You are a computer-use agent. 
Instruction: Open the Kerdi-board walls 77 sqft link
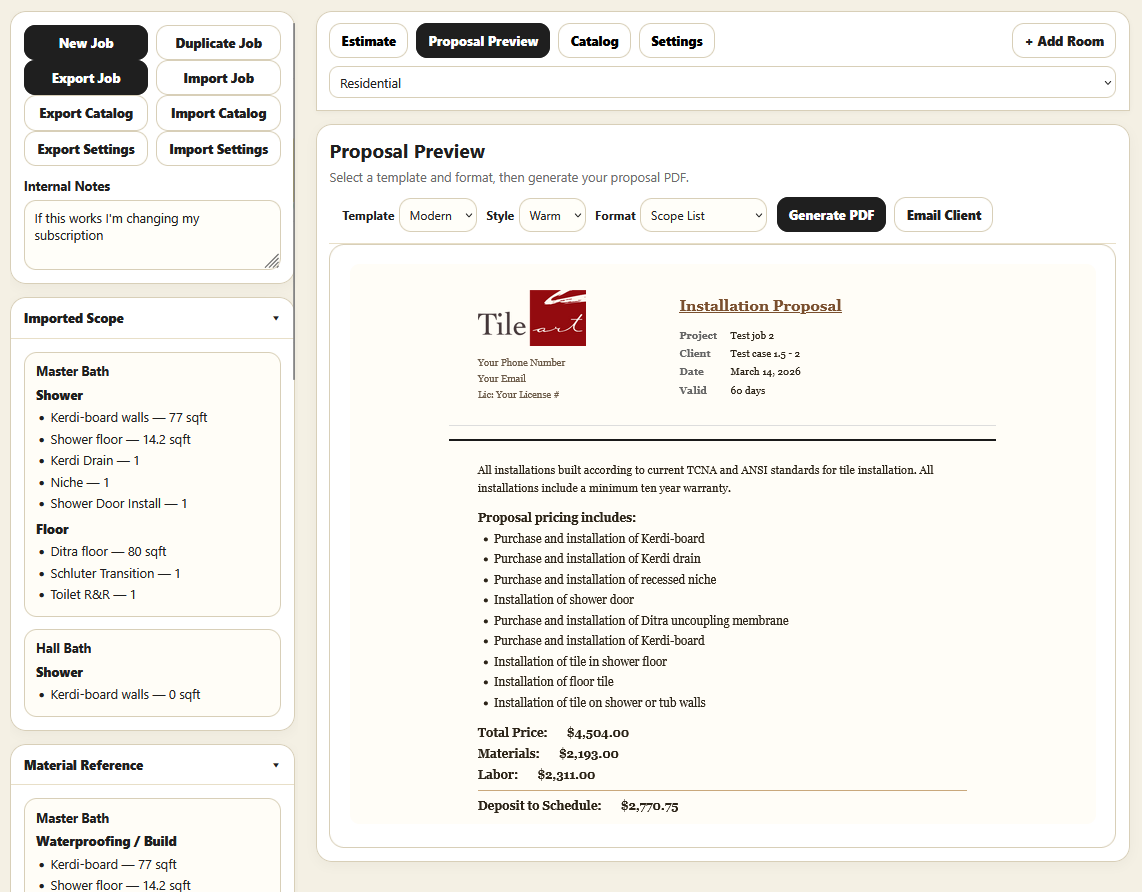click(128, 417)
